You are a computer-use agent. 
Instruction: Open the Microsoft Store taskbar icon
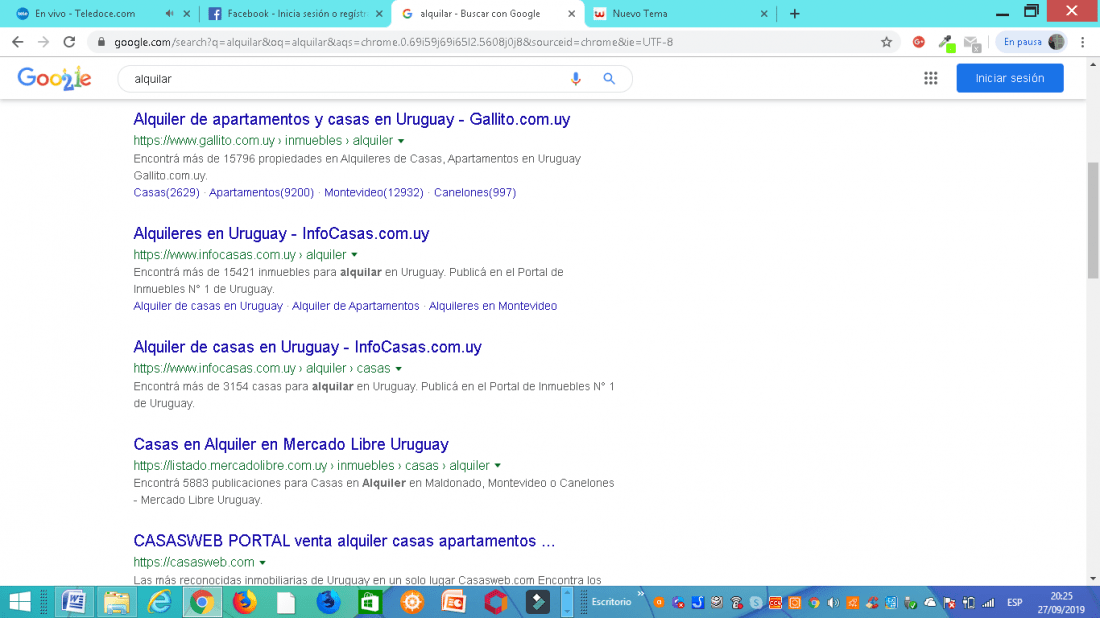pyautogui.click(x=370, y=602)
